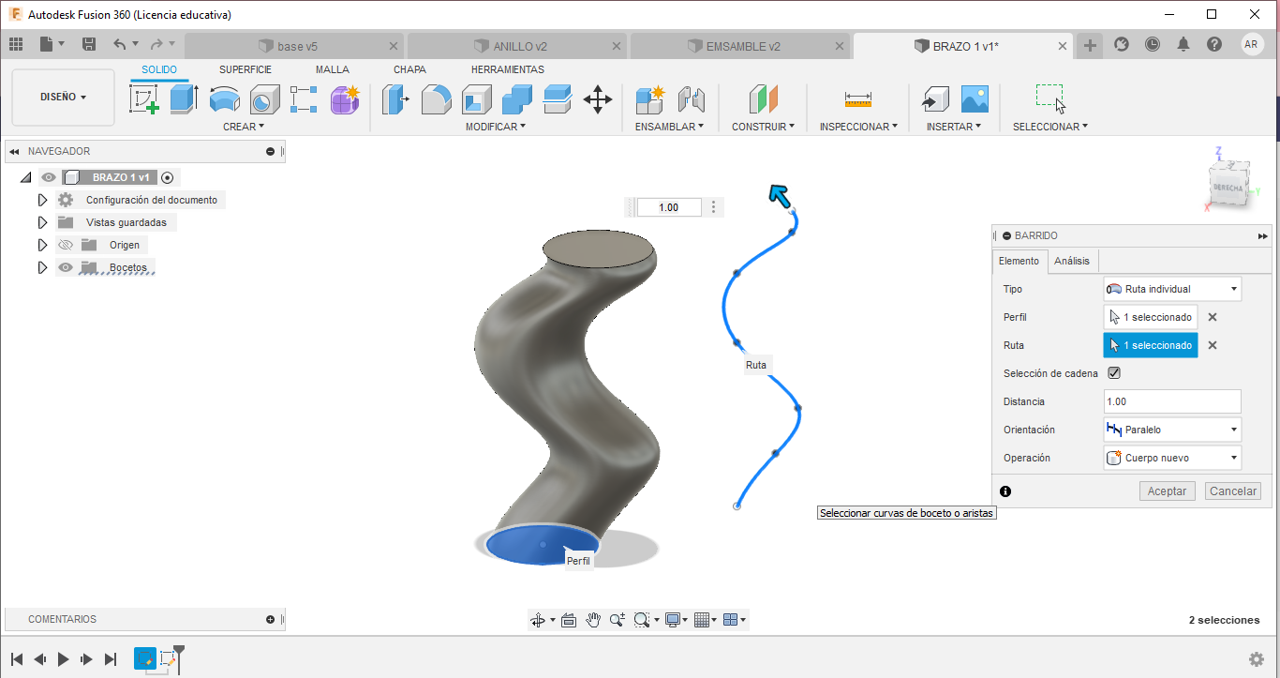
Task: Clear the Ruta selection with X
Action: [x=1212, y=345]
